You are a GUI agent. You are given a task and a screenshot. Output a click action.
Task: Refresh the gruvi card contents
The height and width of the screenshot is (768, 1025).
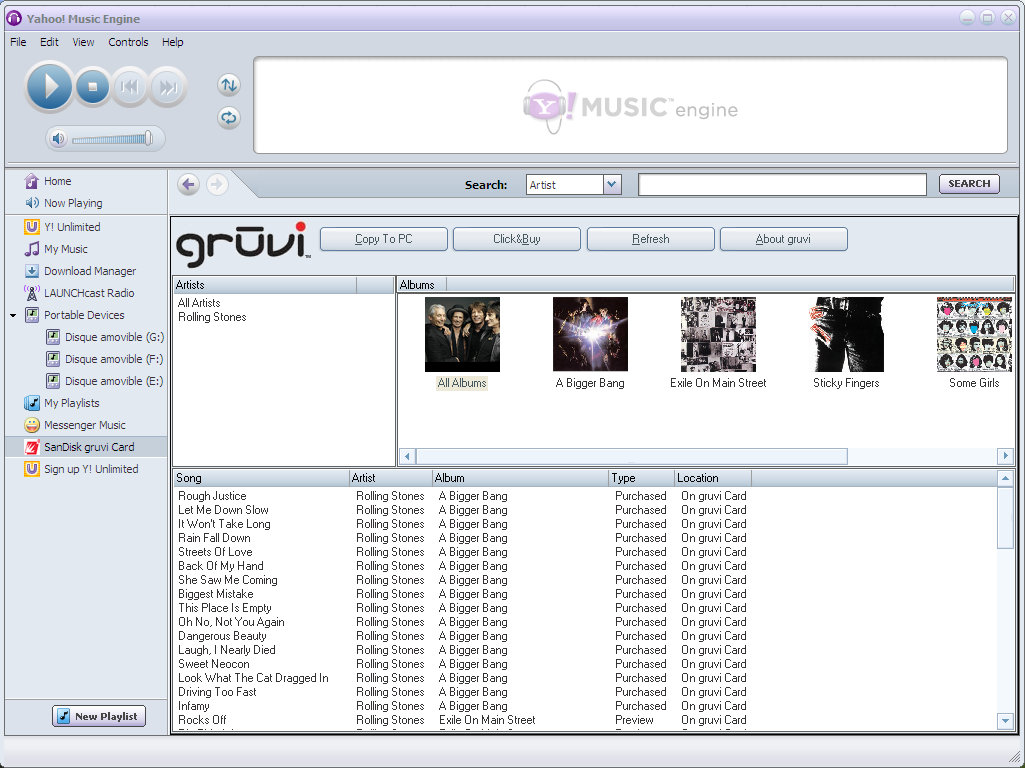[x=650, y=239]
